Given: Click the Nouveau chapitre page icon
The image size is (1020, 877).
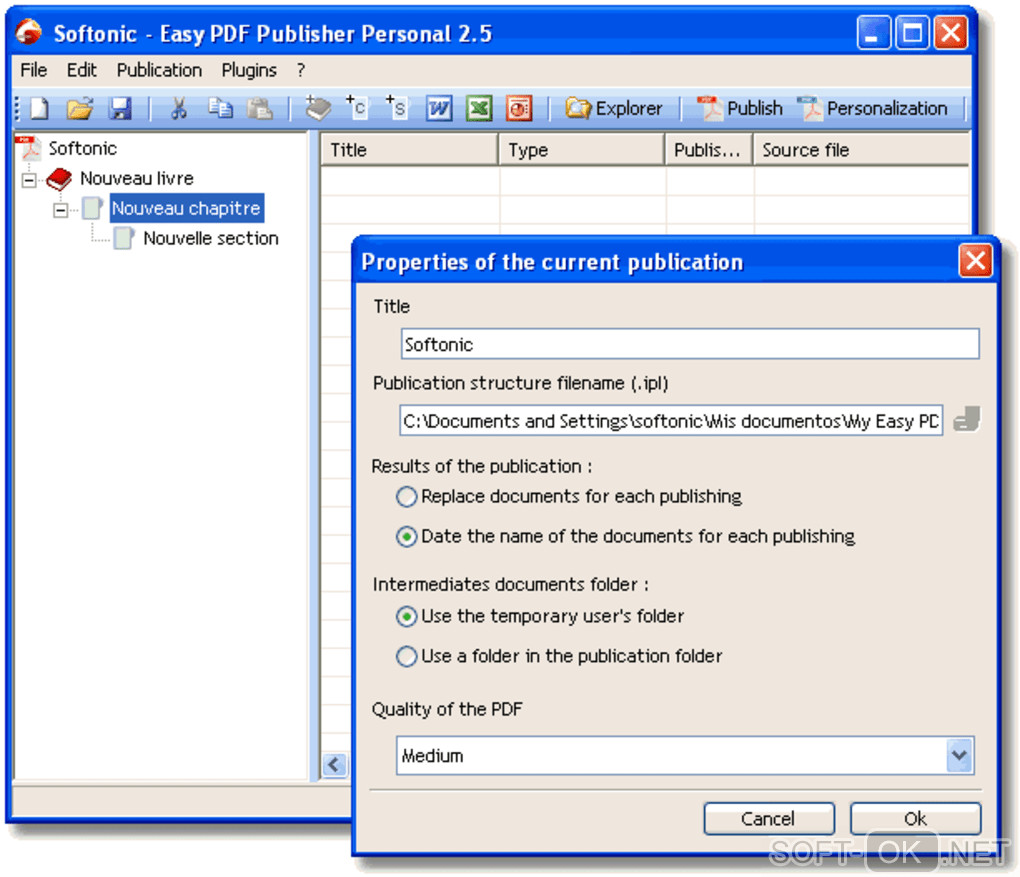Looking at the screenshot, I should (x=92, y=208).
